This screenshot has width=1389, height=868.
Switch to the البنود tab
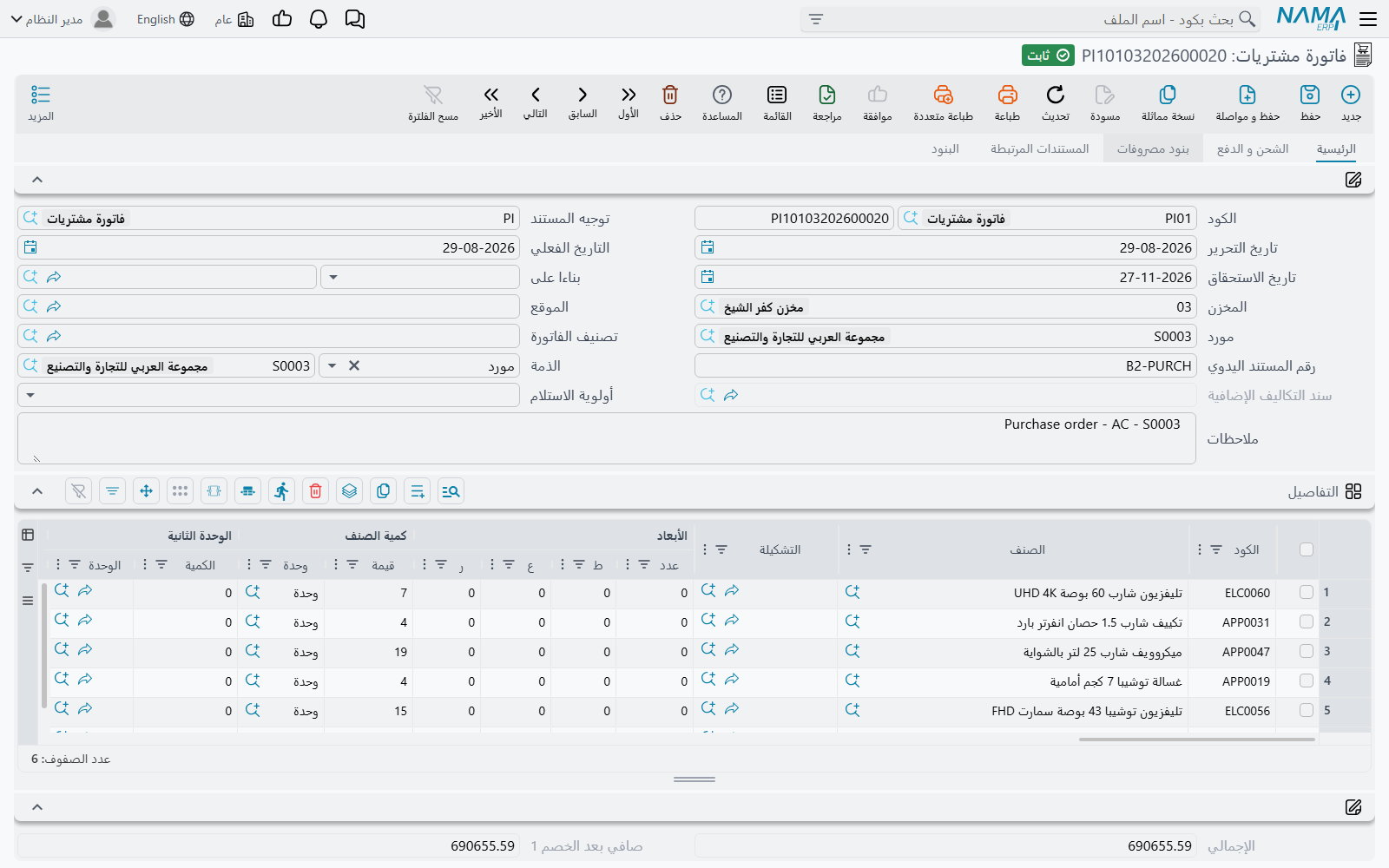945,149
